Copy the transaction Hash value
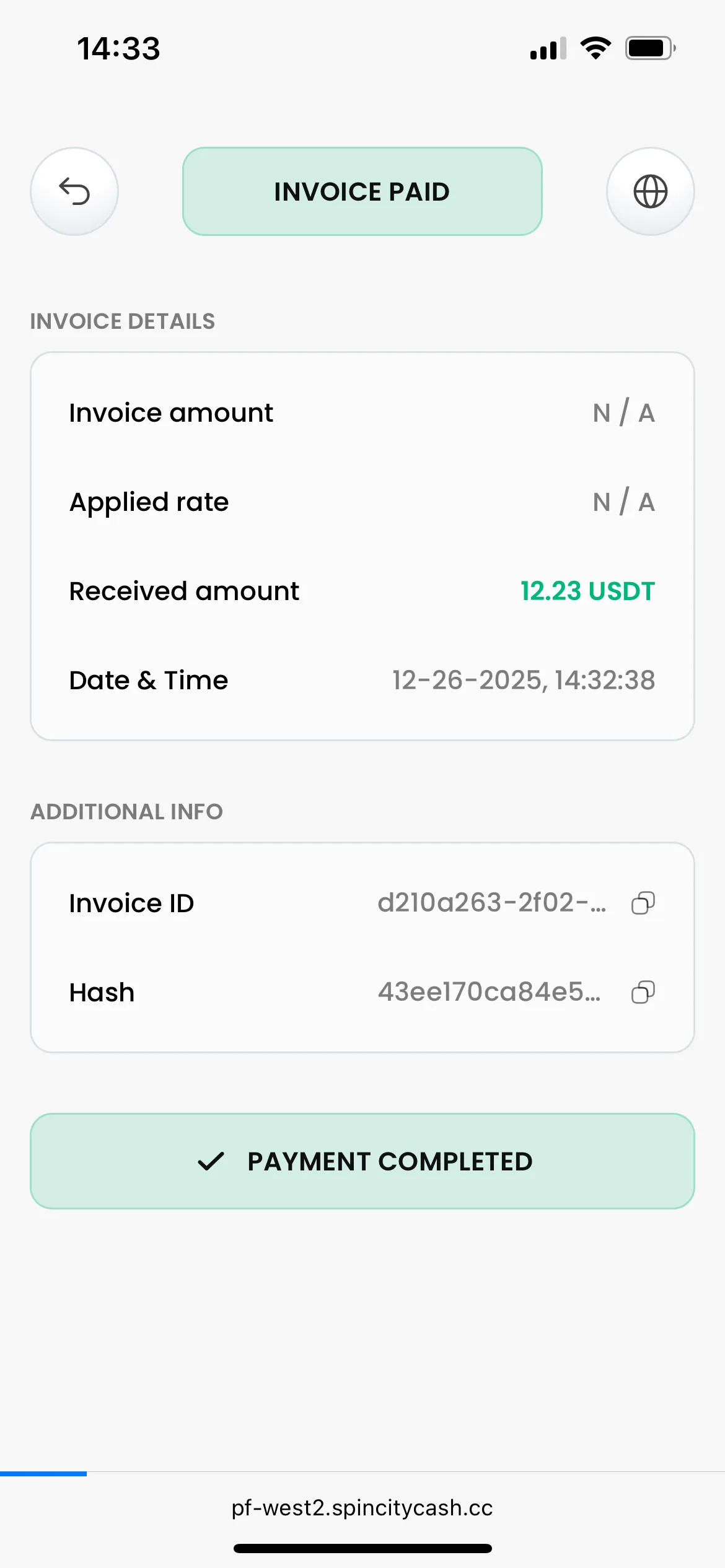725x1568 pixels. point(643,992)
